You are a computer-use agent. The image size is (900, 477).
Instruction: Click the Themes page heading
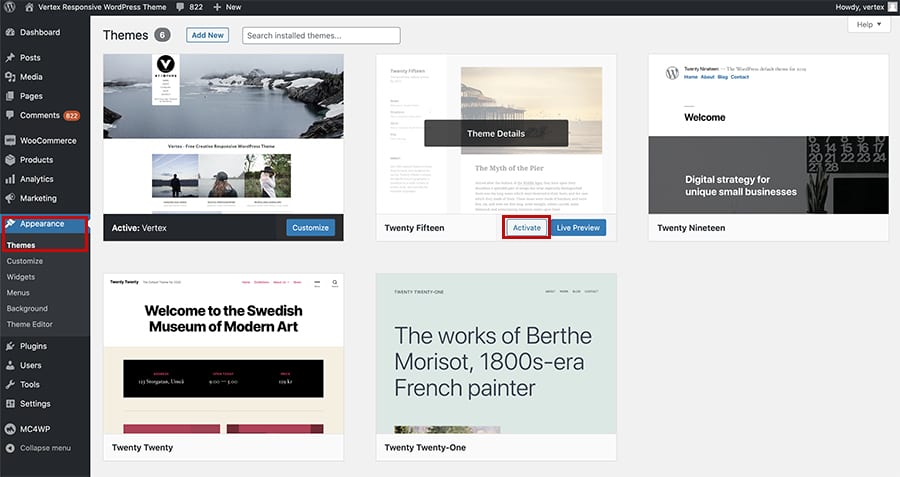point(125,35)
